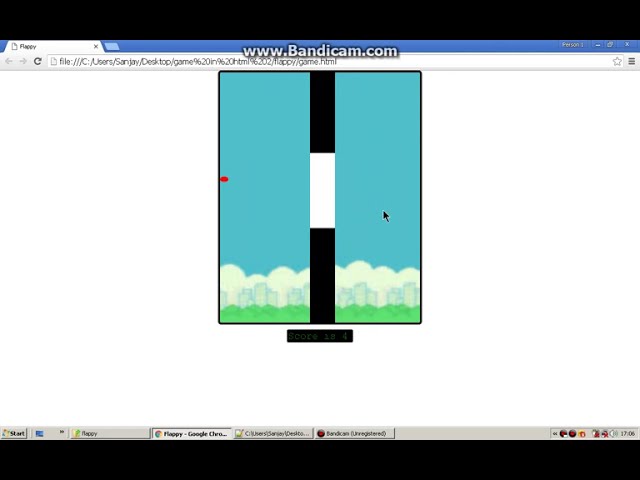This screenshot has width=640, height=480.
Task: Restore down the Chrome window
Action: [x=610, y=44]
